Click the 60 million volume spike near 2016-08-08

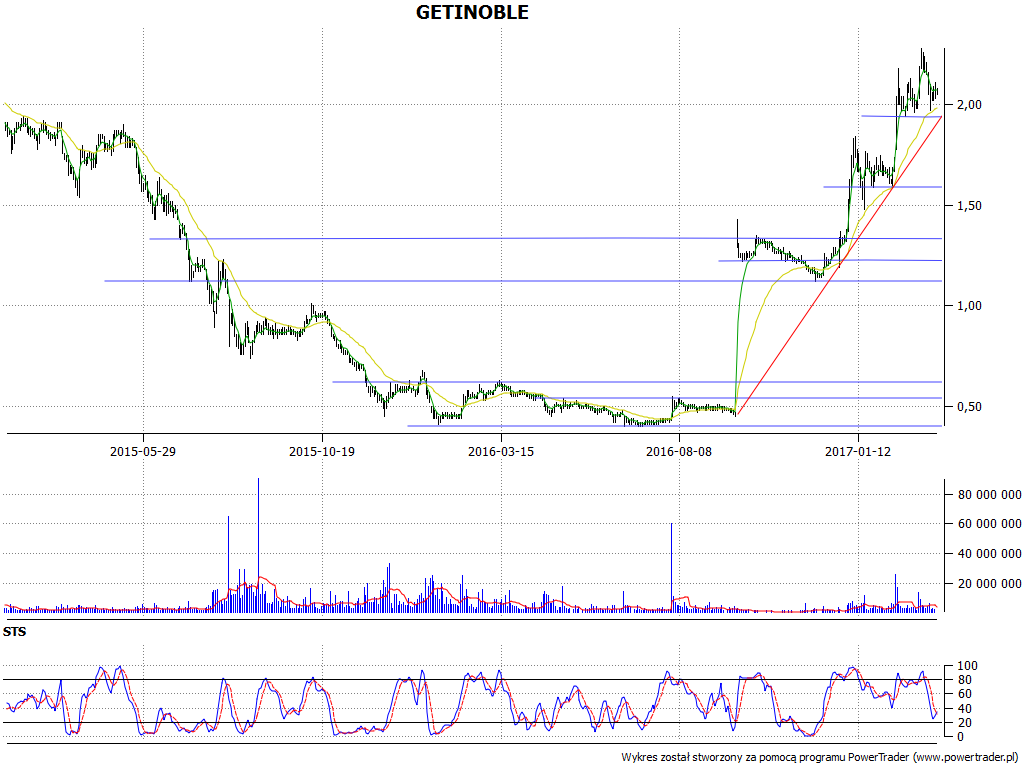tap(671, 568)
